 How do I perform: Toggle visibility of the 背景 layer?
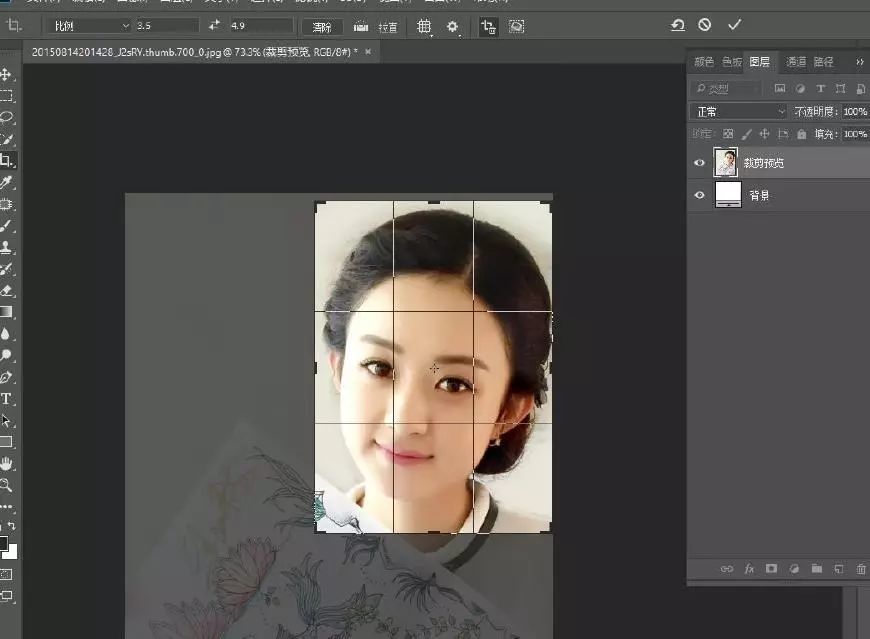pos(700,194)
